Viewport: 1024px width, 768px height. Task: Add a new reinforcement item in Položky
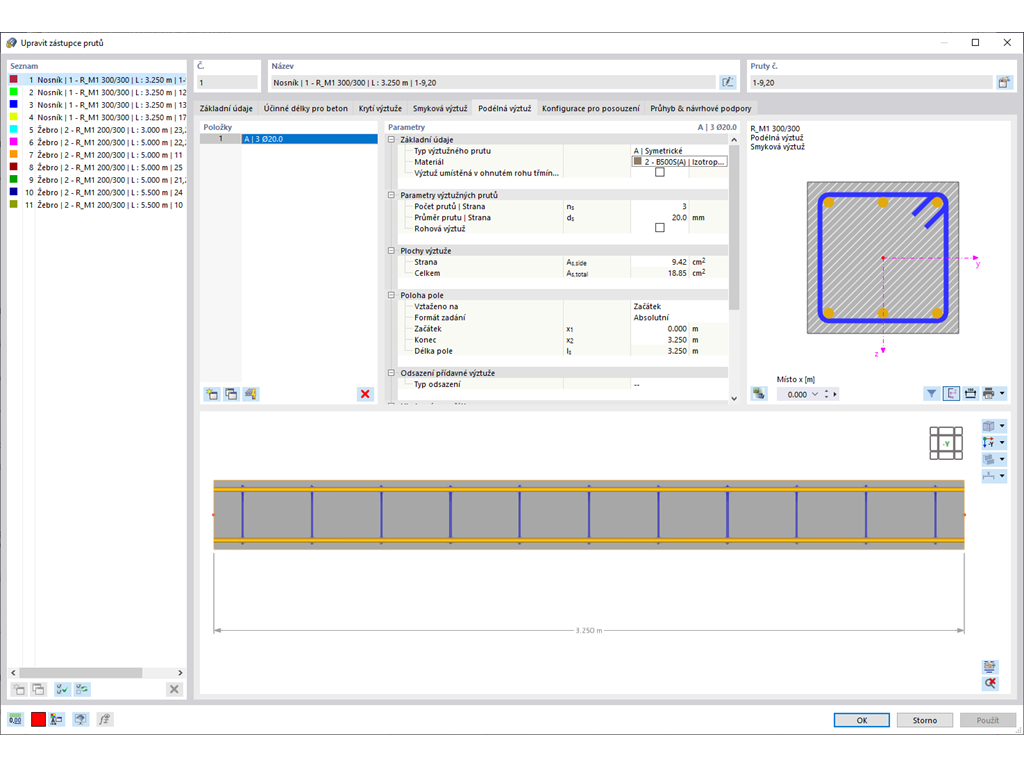click(x=212, y=394)
